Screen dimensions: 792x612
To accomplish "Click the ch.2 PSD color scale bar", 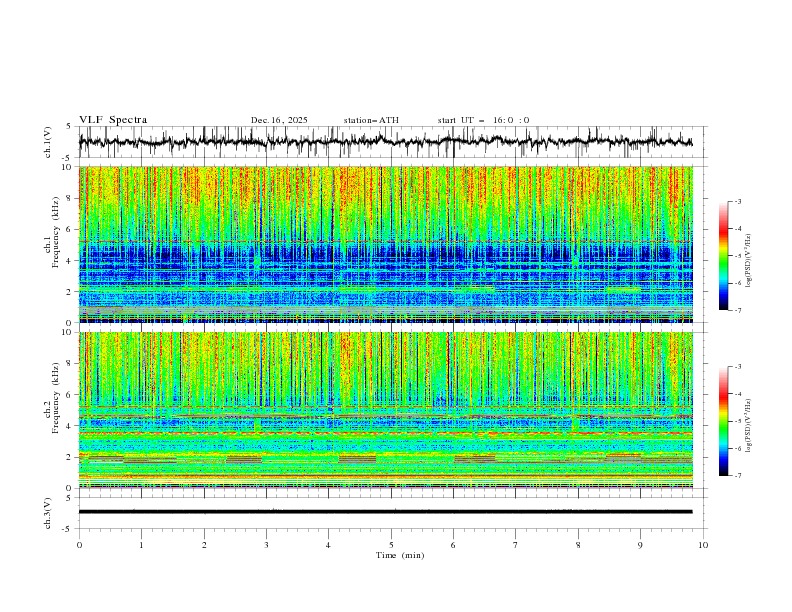I will tap(723, 421).
